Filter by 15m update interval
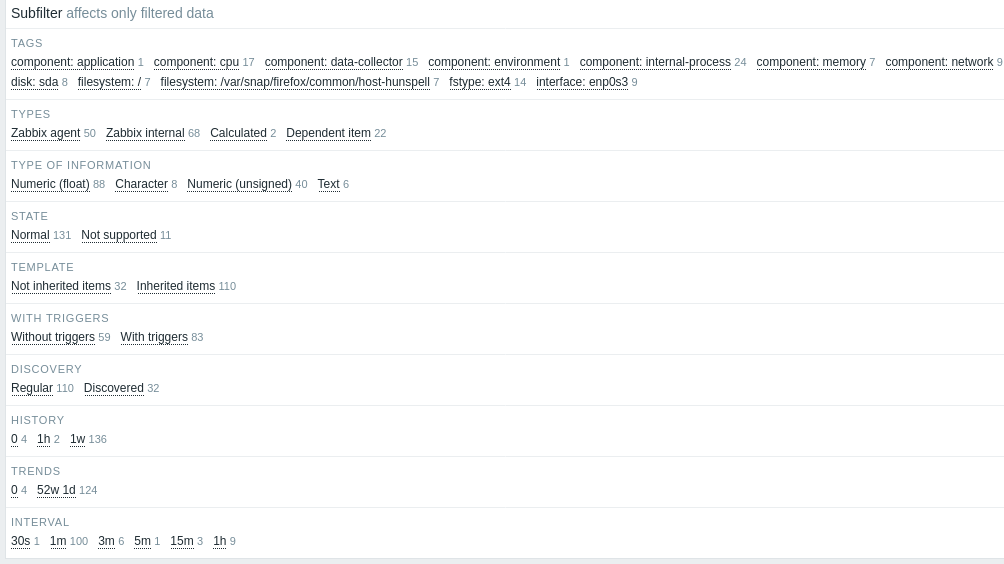Image resolution: width=1004 pixels, height=564 pixels. pyautogui.click(x=182, y=541)
